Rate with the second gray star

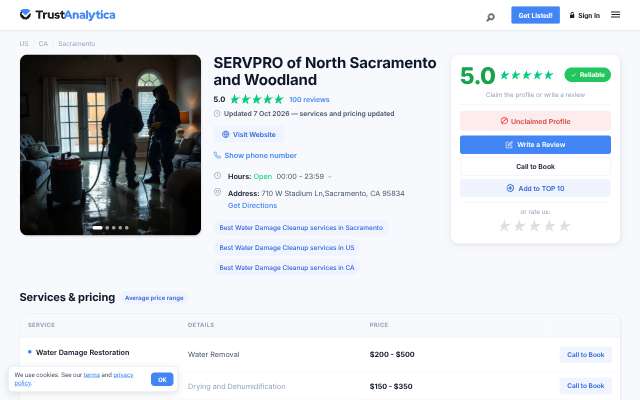(519, 226)
